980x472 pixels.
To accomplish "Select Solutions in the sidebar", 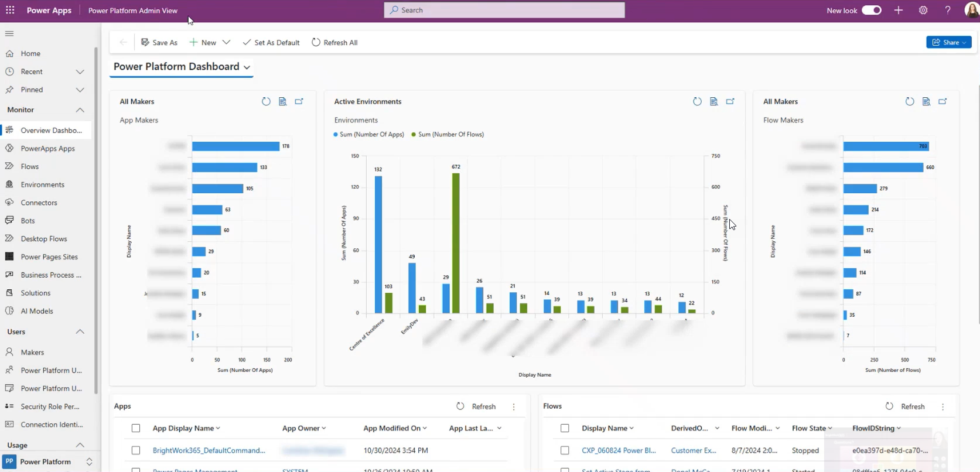I will [35, 293].
